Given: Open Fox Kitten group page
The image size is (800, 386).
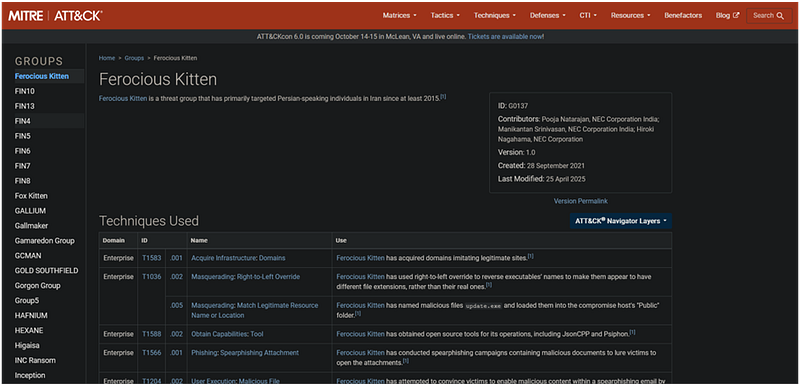Looking at the screenshot, I should (31, 196).
